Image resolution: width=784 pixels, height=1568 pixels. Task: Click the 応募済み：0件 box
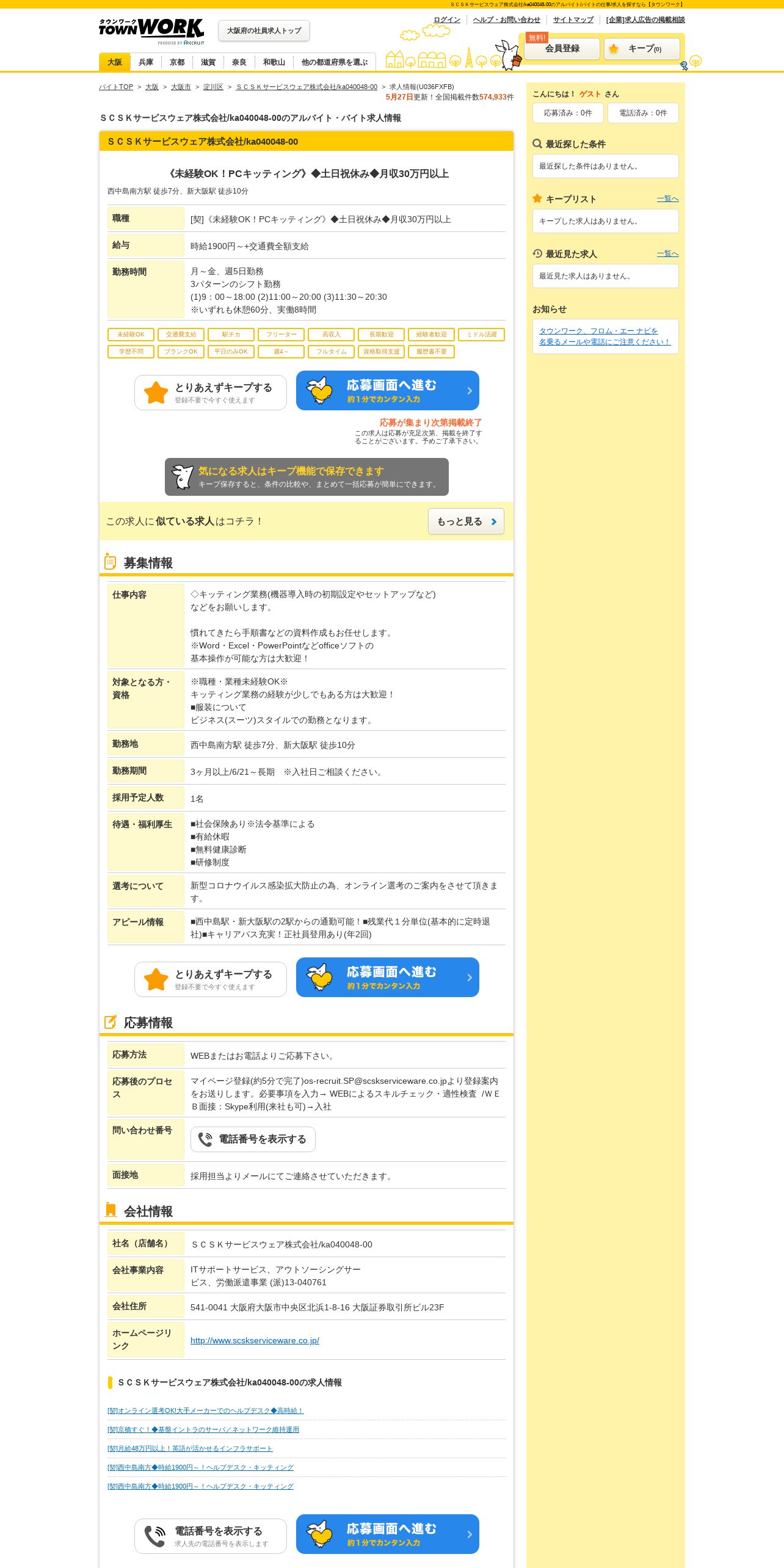(x=568, y=113)
